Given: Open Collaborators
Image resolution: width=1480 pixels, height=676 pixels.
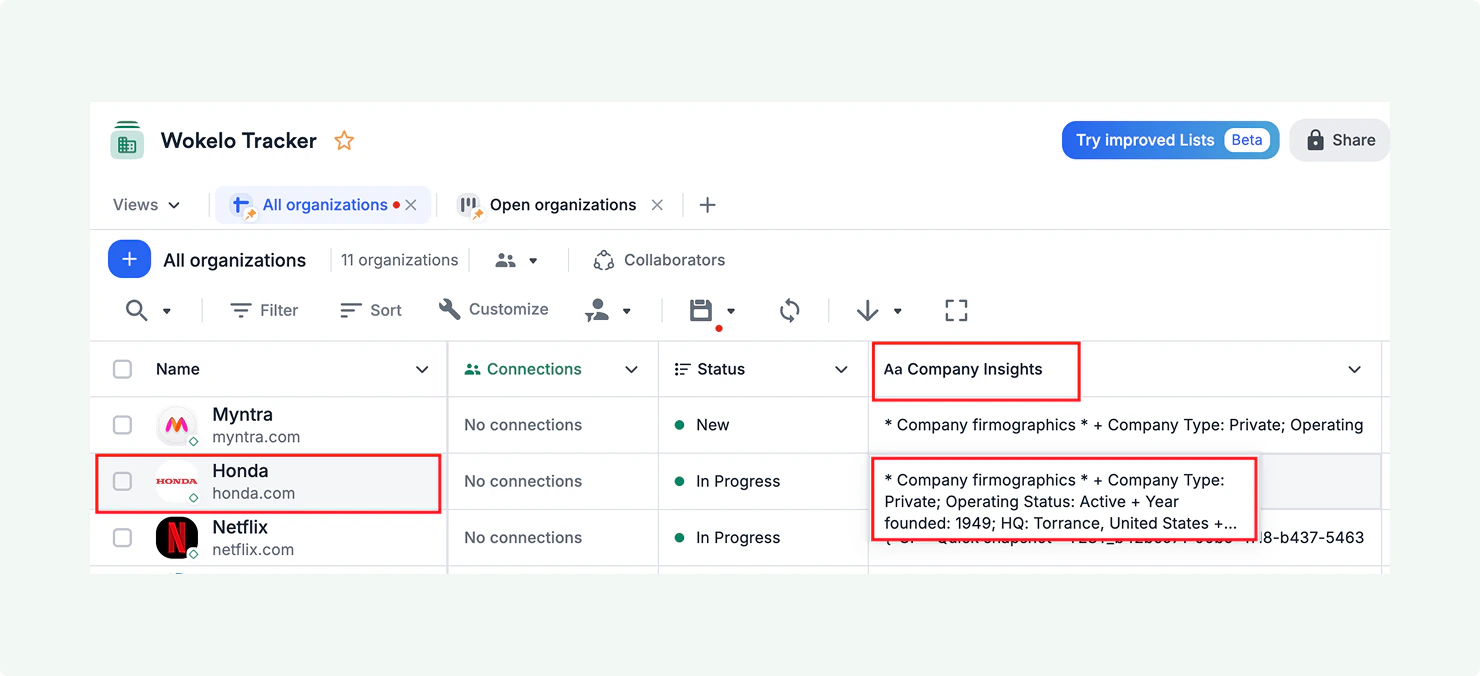Looking at the screenshot, I should pyautogui.click(x=659, y=260).
